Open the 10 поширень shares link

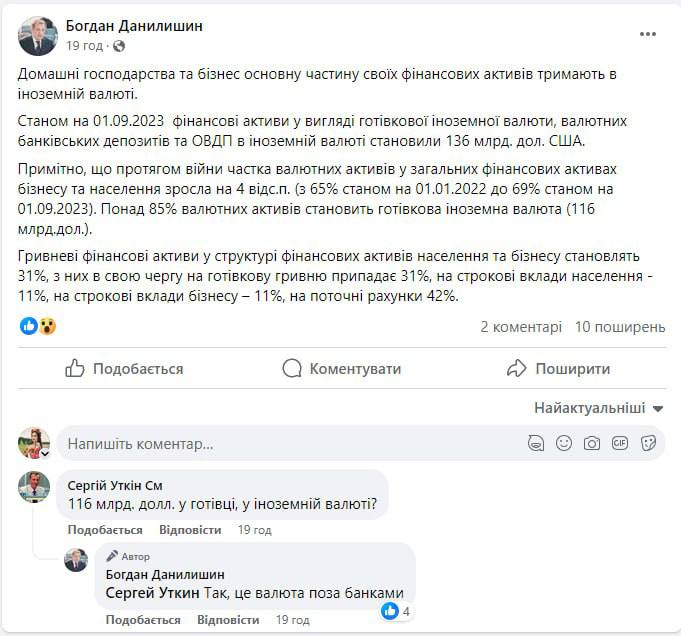point(620,326)
